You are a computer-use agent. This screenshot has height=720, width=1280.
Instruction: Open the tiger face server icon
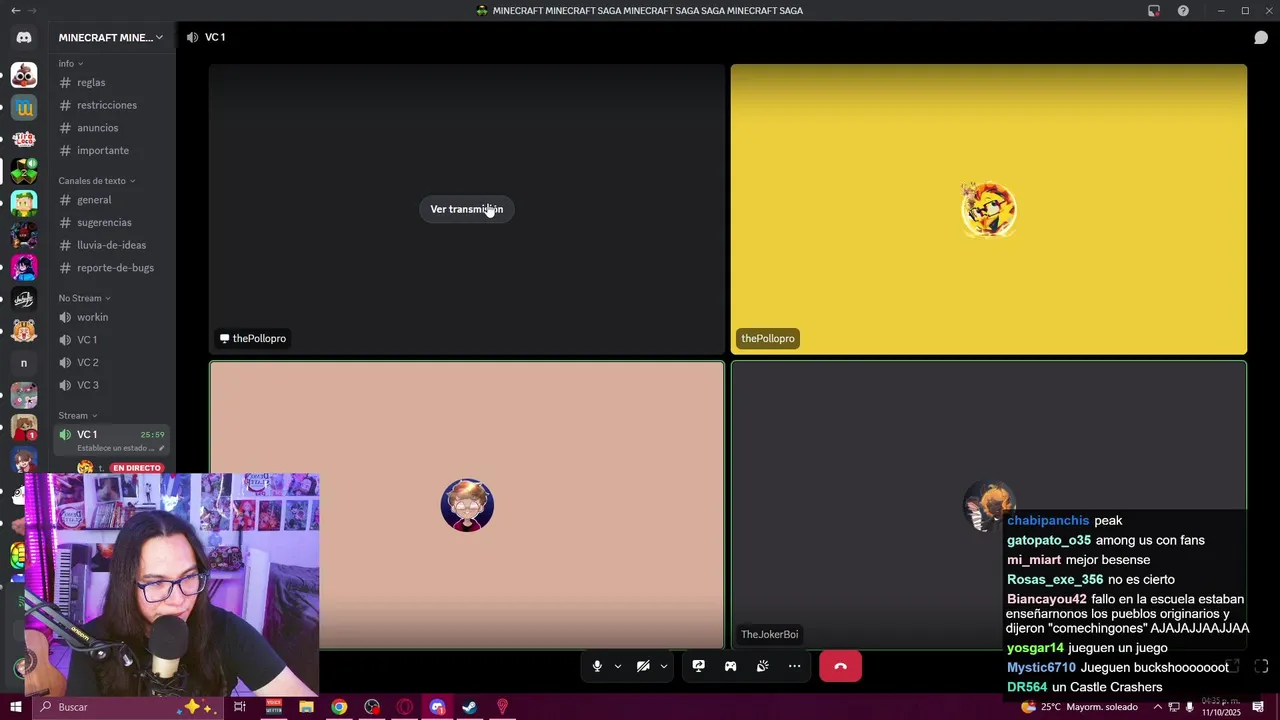coord(24,331)
